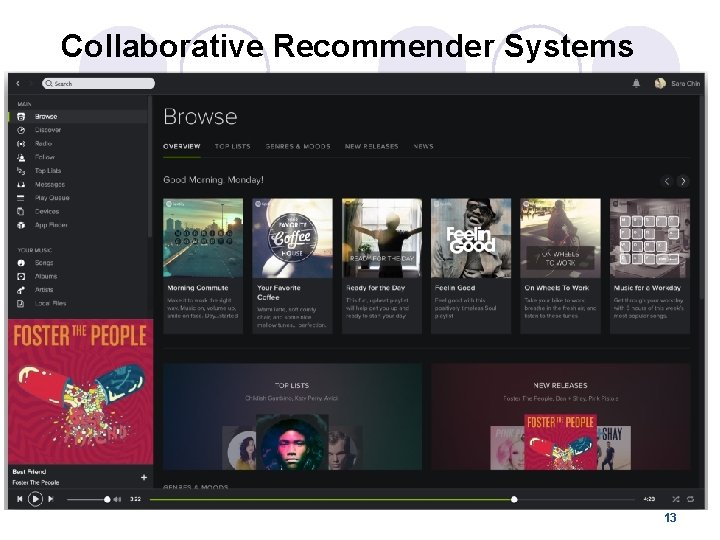
Task: Open Artists under Your Music
Action: point(44,290)
